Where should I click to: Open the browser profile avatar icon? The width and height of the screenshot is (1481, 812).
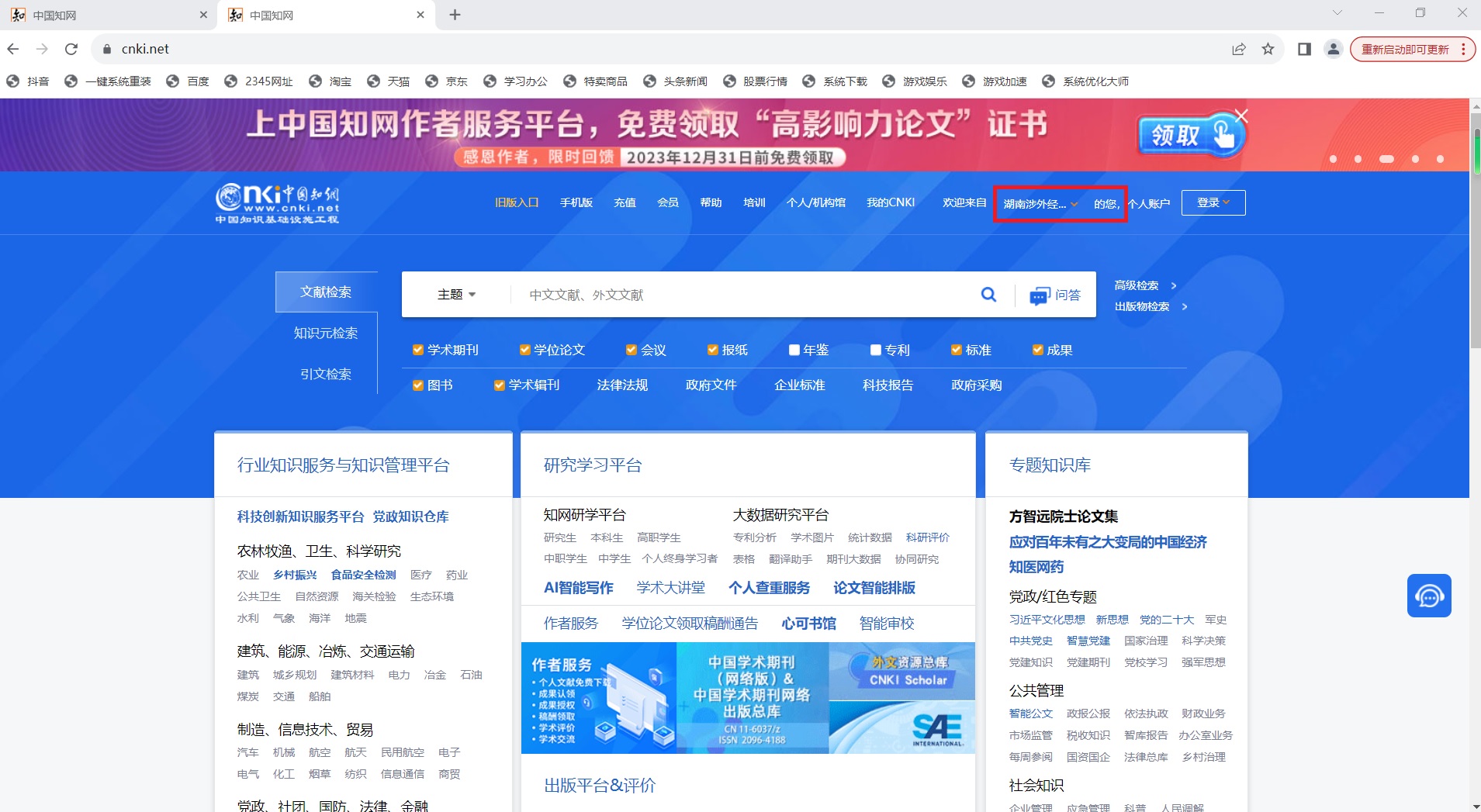click(x=1333, y=49)
